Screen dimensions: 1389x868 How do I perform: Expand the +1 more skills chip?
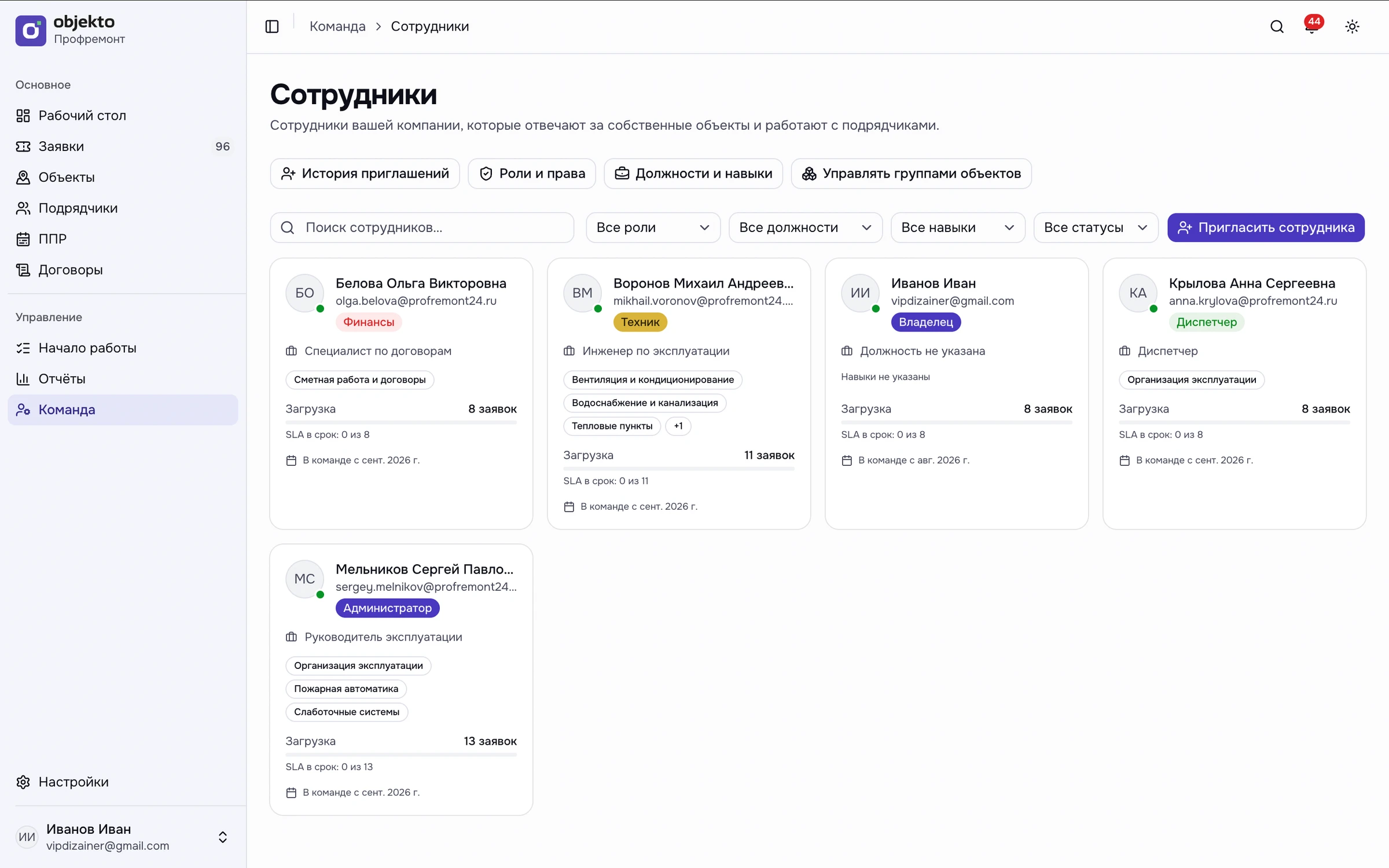[x=678, y=426]
